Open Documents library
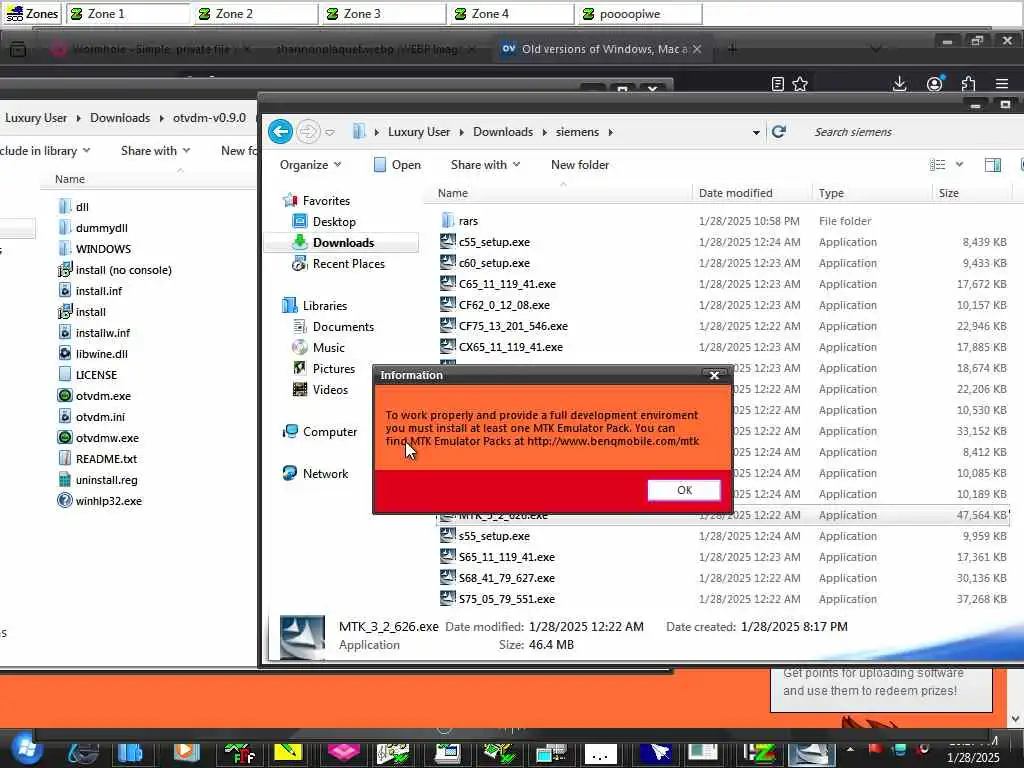Screen dimensions: 1024x768 point(343,327)
